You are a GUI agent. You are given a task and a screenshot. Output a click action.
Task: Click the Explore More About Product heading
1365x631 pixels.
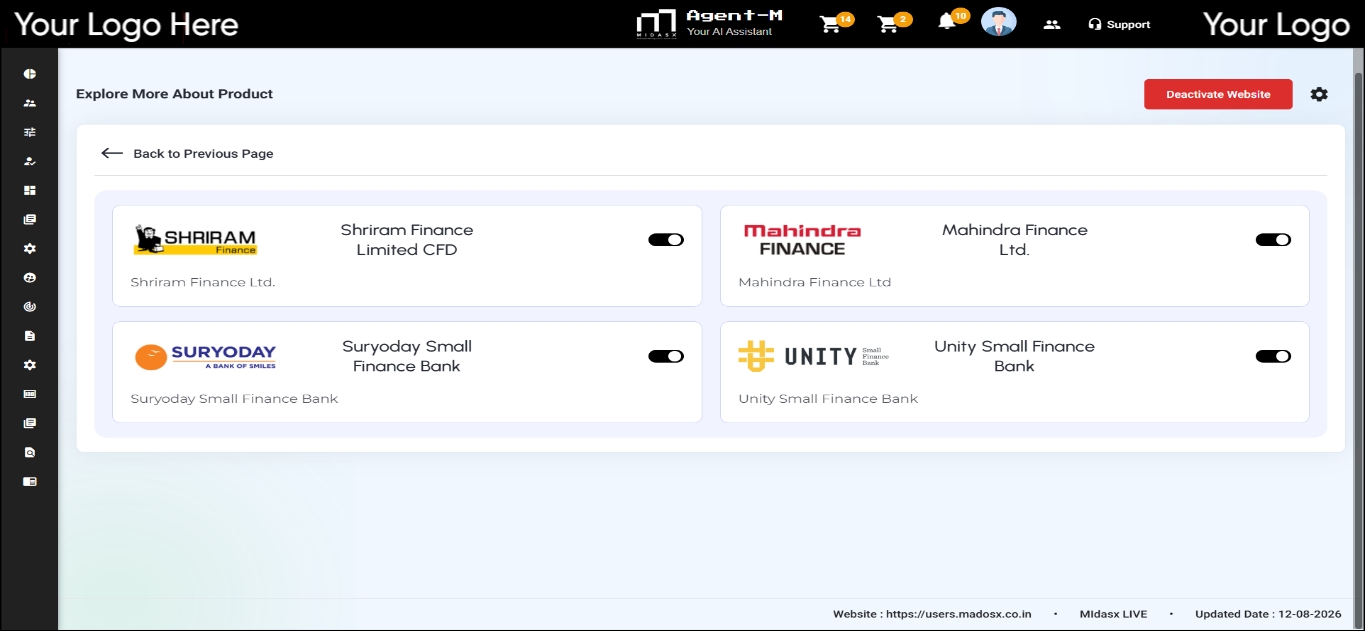coord(174,94)
